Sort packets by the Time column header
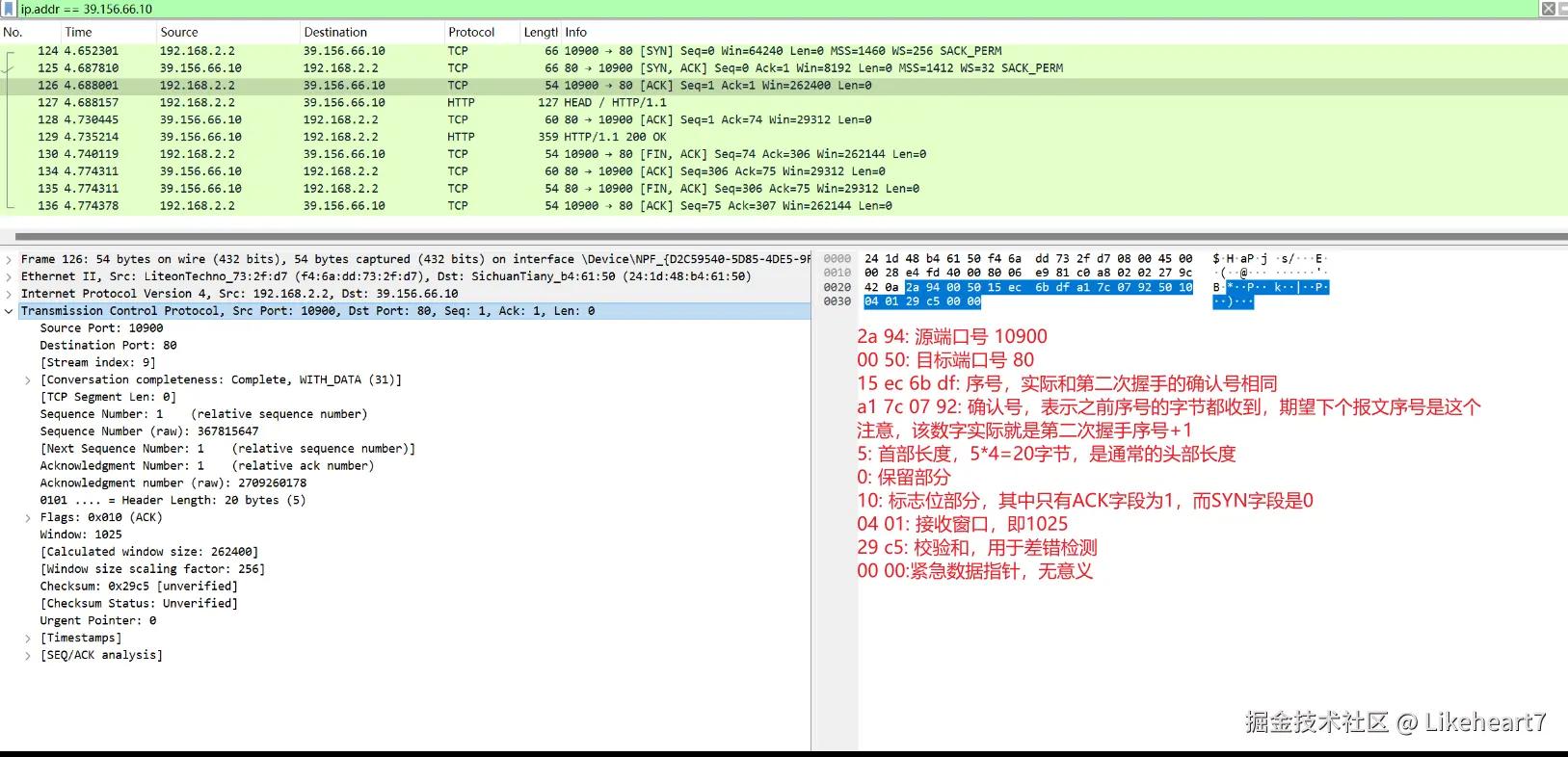Image resolution: width=1568 pixels, height=757 pixels. (78, 32)
